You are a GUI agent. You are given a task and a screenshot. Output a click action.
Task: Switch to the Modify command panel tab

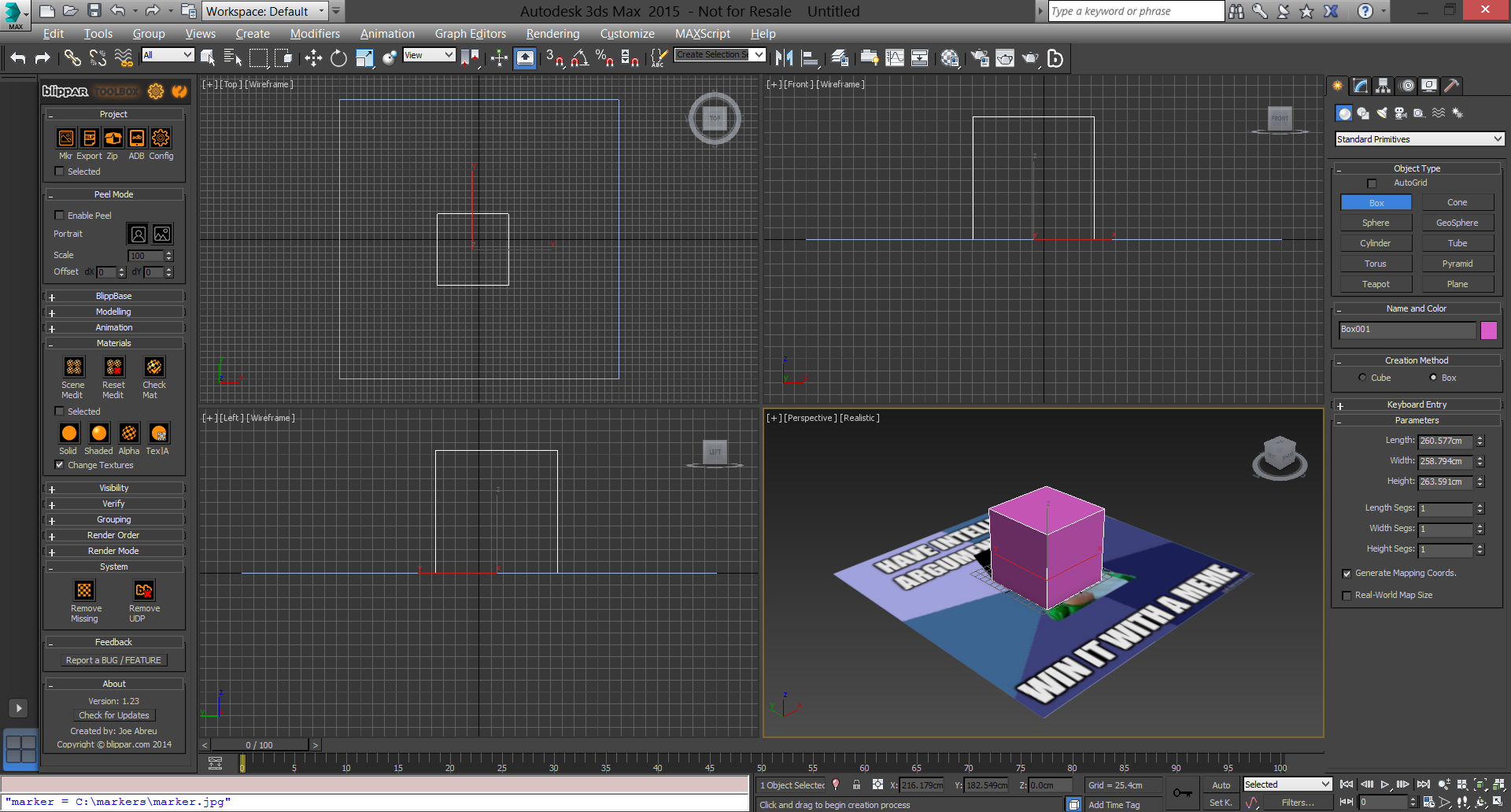click(x=1360, y=86)
